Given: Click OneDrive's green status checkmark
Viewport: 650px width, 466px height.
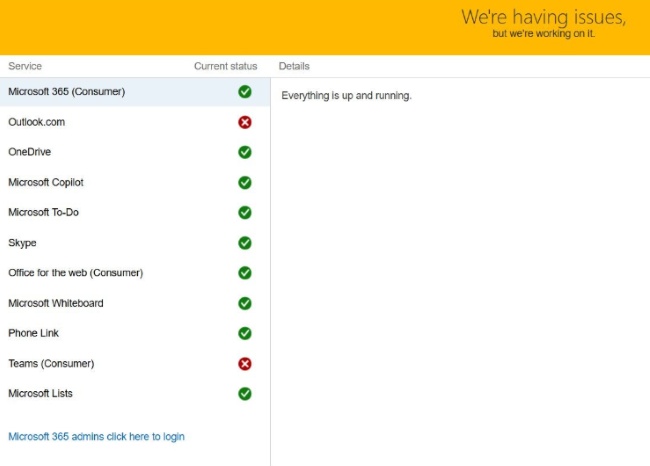Looking at the screenshot, I should (x=245, y=152).
